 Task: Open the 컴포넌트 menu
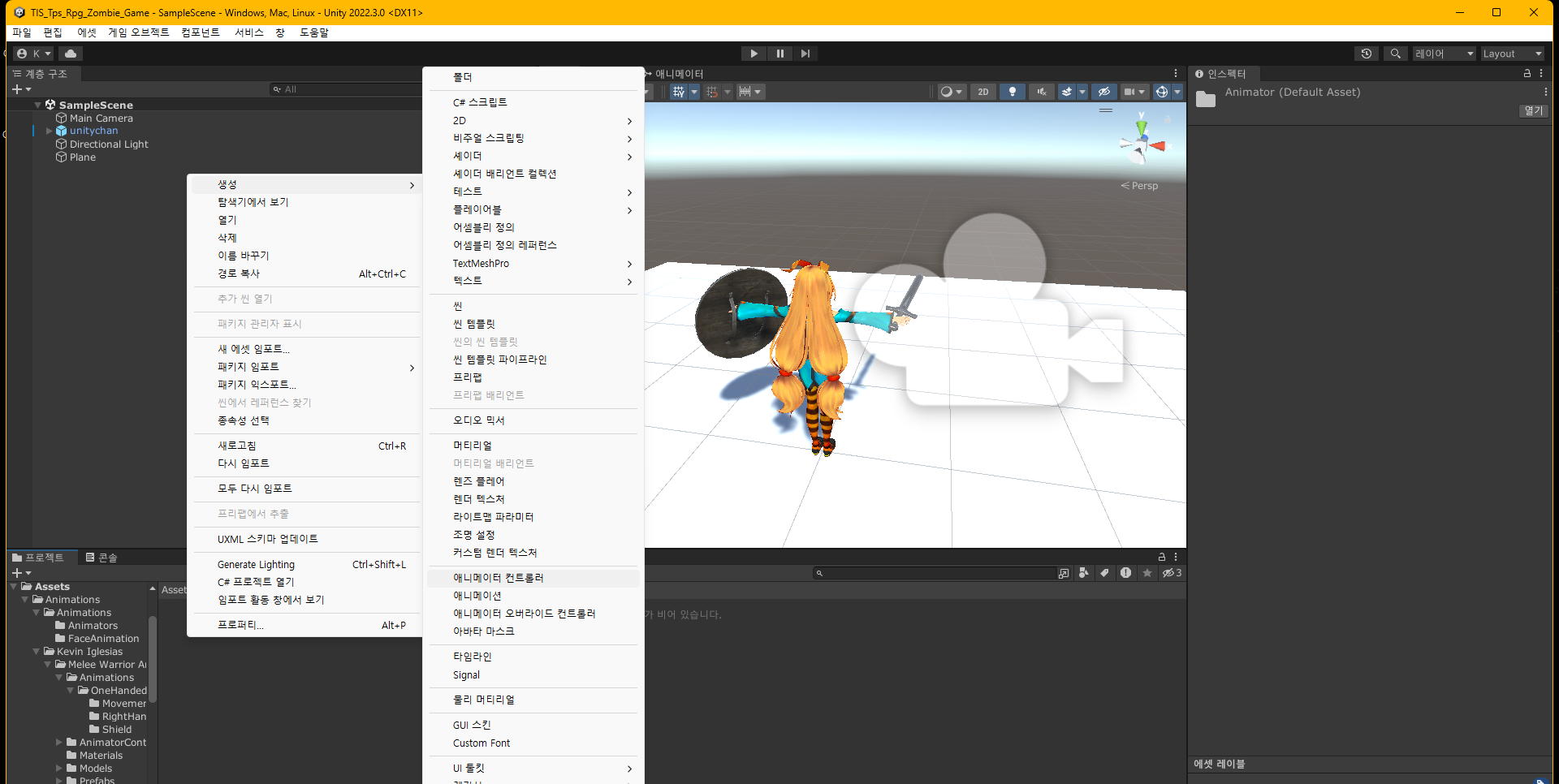point(201,32)
